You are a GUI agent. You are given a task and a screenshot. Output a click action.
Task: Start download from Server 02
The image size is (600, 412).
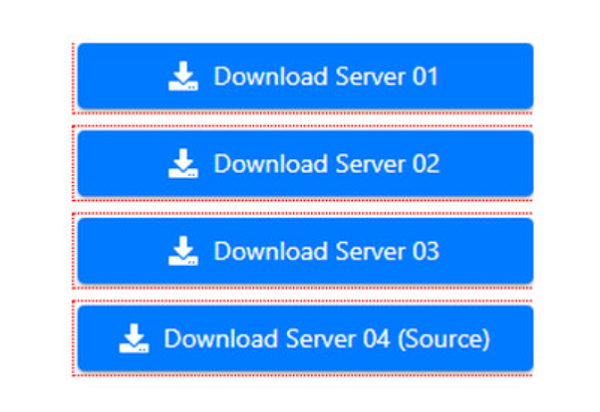pos(305,163)
